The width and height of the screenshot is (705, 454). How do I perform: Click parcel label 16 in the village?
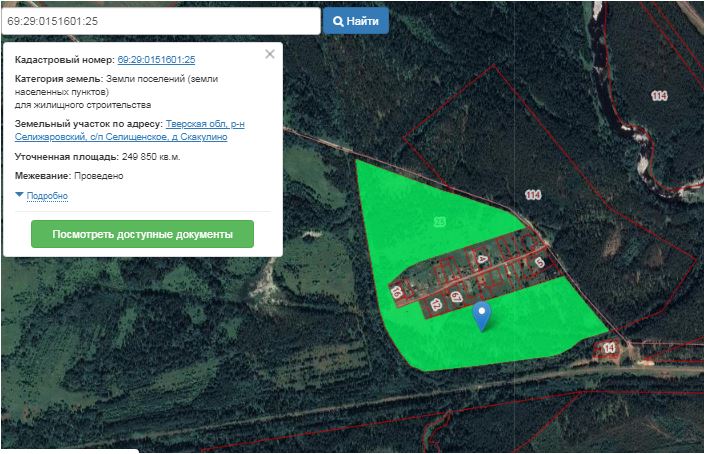pyautogui.click(x=397, y=292)
